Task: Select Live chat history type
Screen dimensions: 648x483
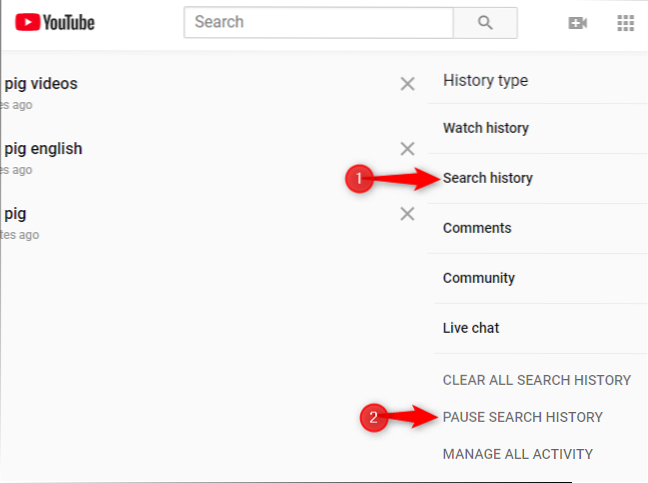Action: (471, 328)
